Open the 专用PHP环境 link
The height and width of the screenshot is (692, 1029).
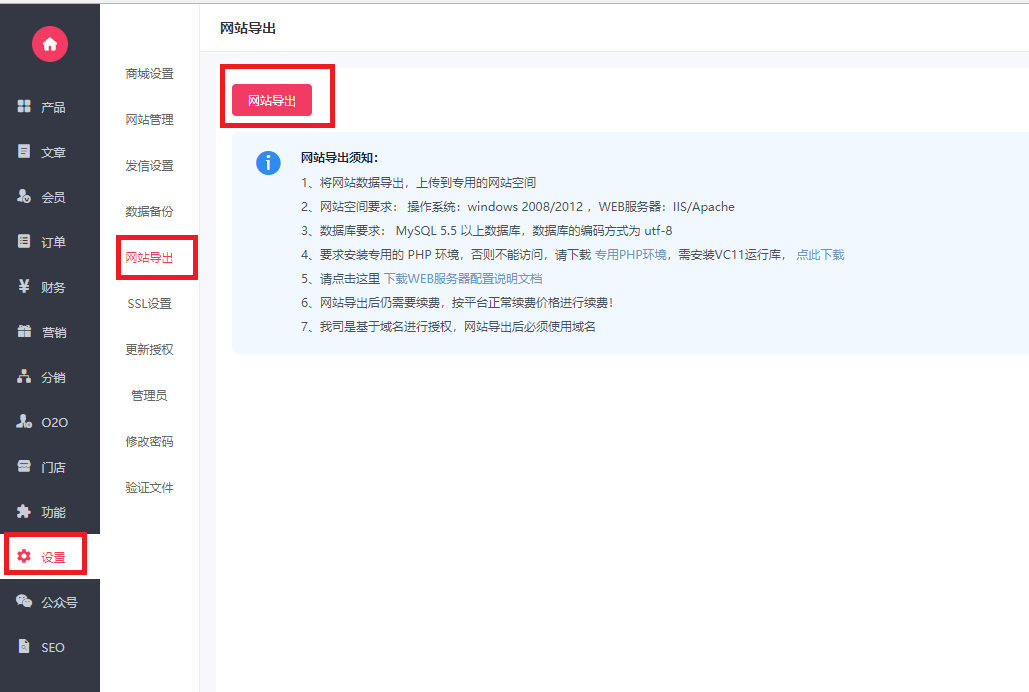click(x=631, y=255)
